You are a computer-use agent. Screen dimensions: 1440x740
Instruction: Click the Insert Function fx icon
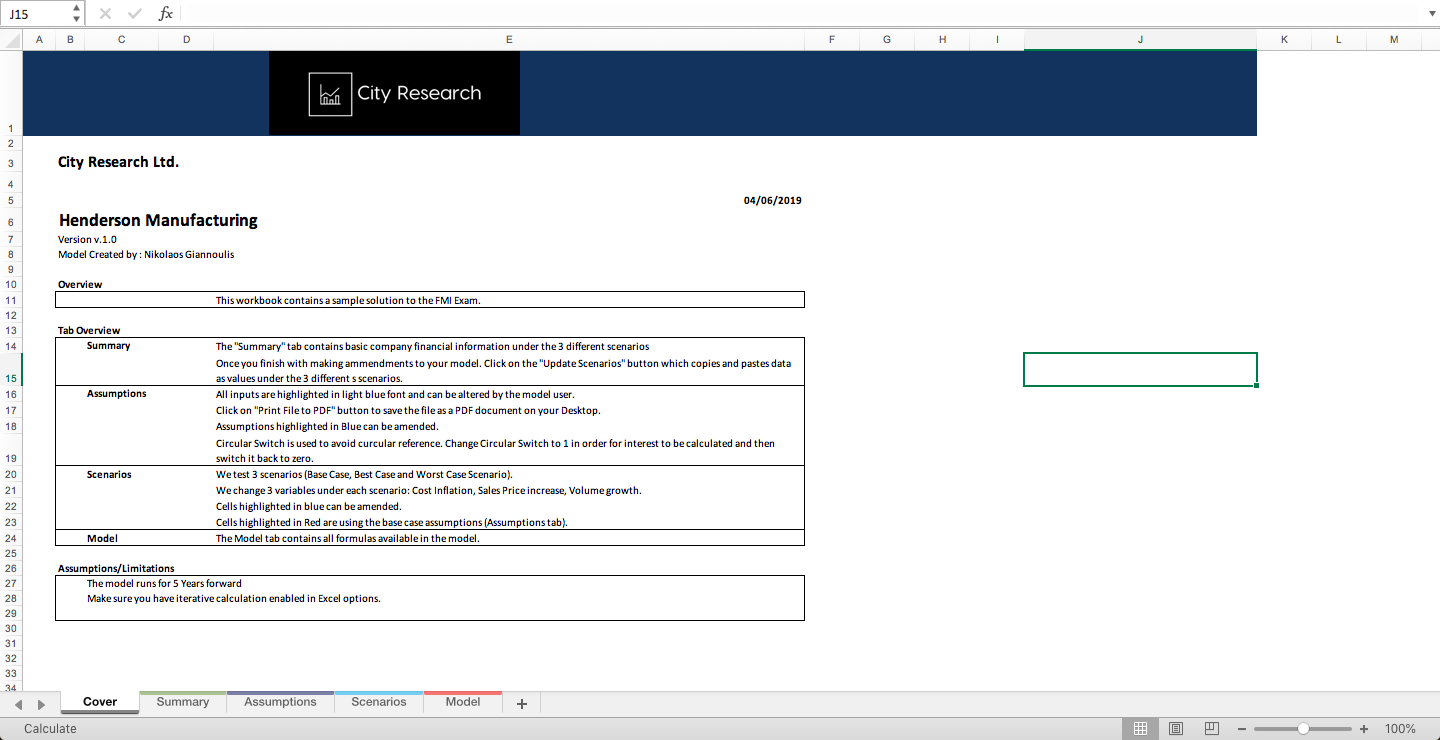pyautogui.click(x=166, y=14)
